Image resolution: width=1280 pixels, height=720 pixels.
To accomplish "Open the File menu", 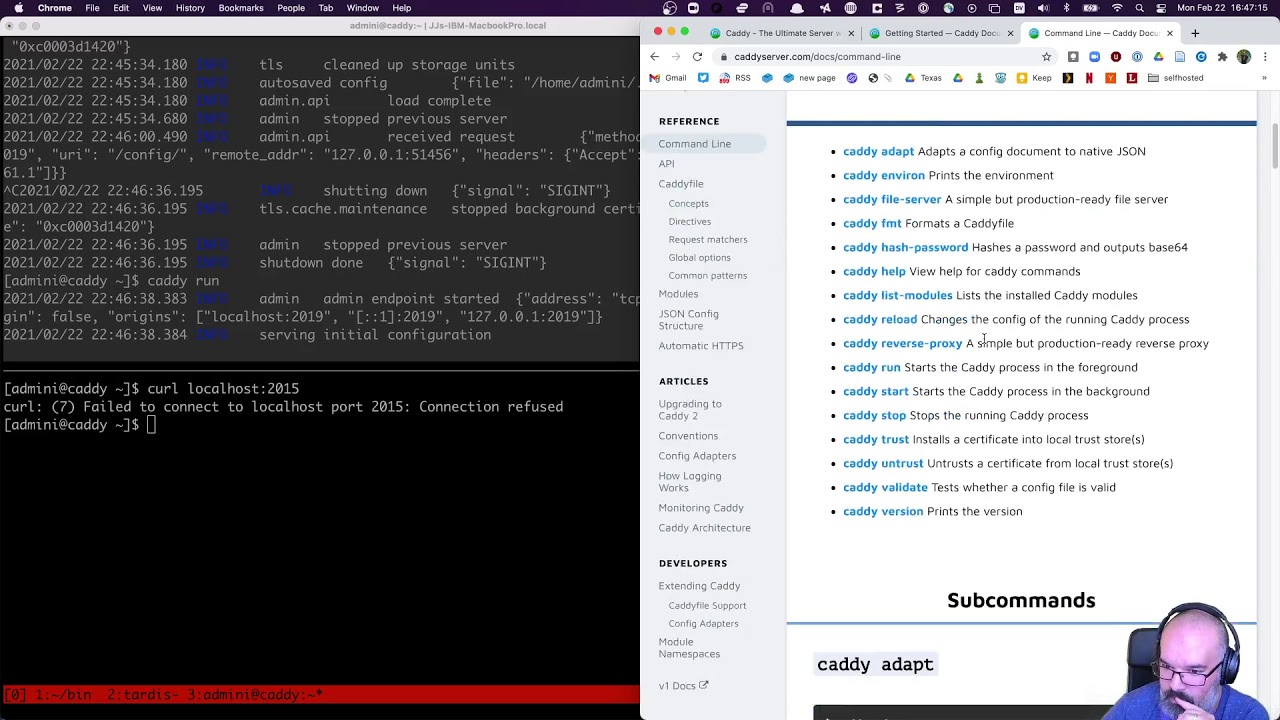I will tap(92, 8).
